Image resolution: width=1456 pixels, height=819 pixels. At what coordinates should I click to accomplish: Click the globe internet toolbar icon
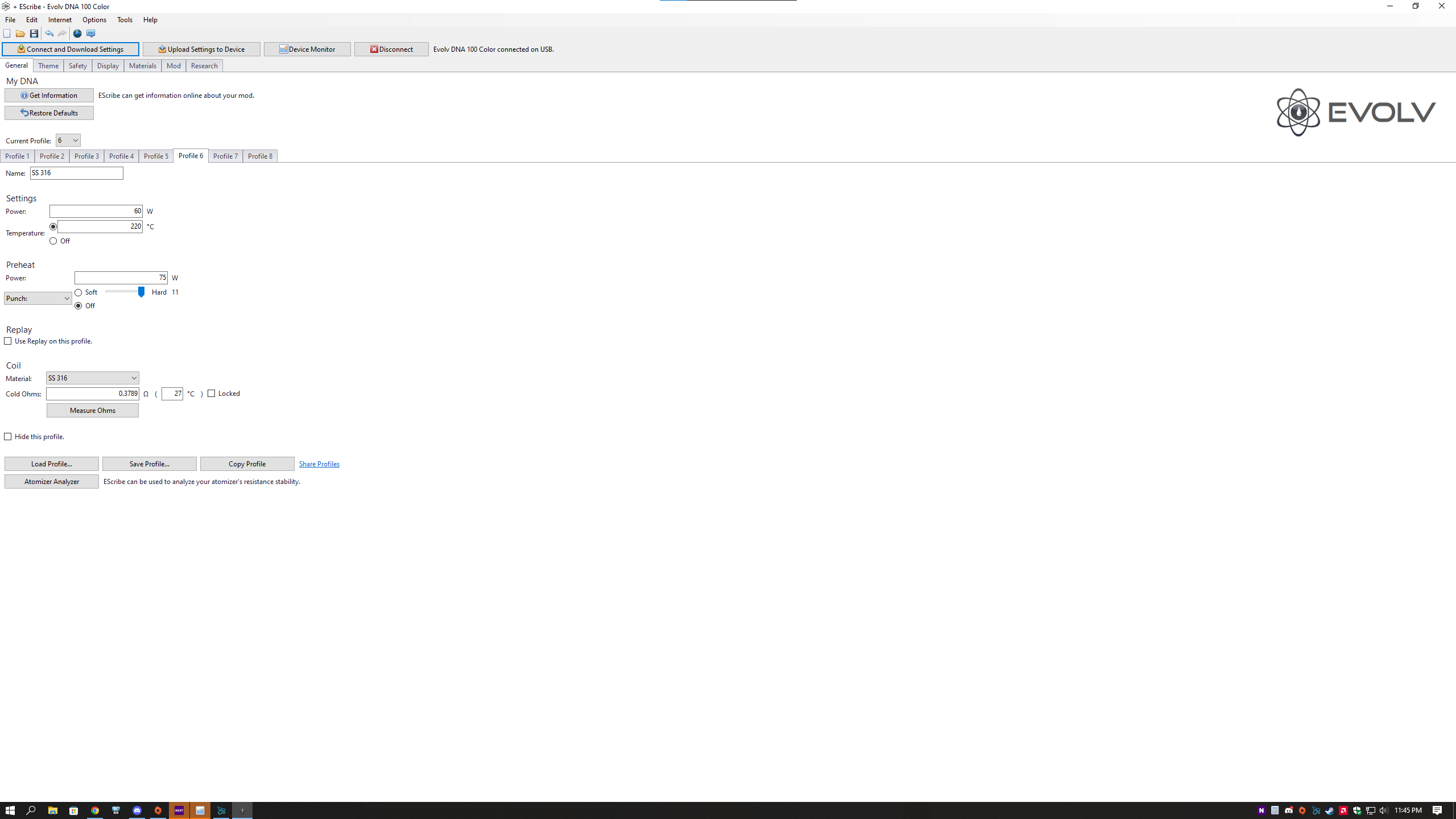point(77,34)
